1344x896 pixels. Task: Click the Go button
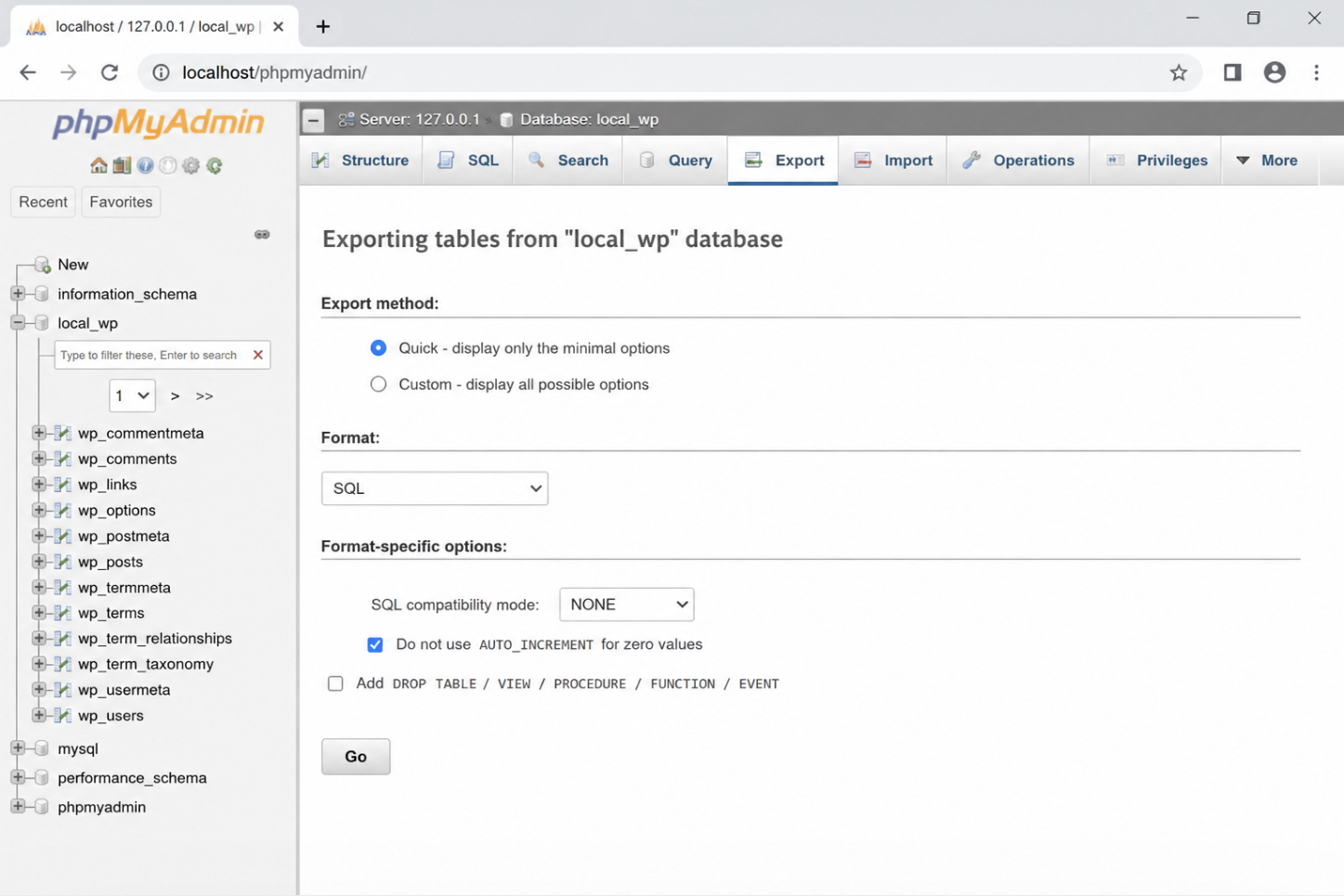click(356, 757)
